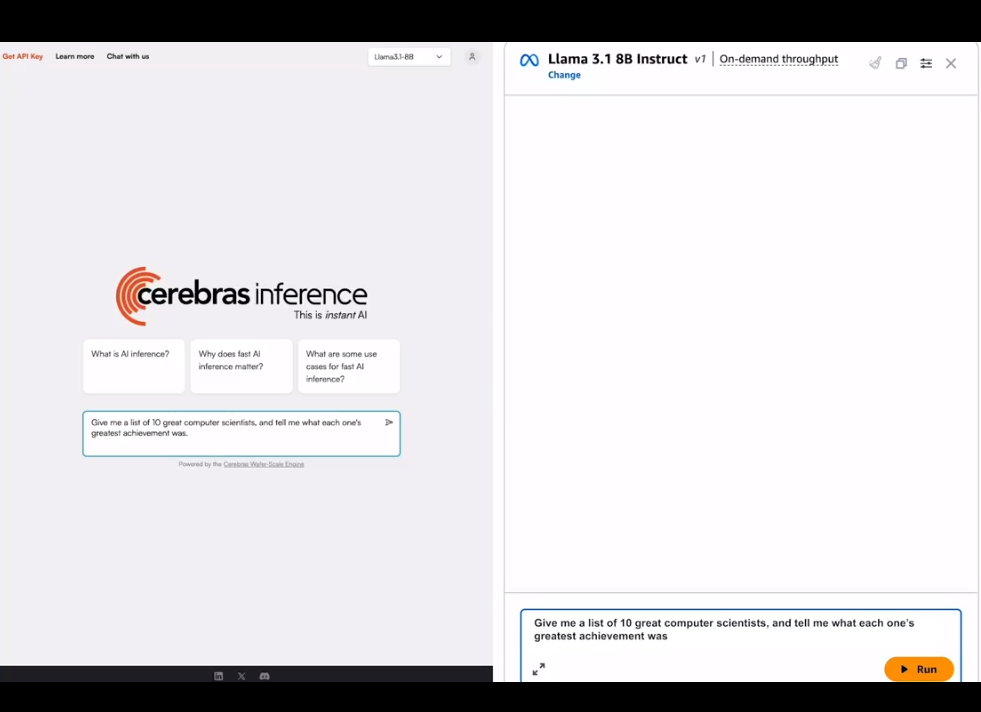The height and width of the screenshot is (712, 981).
Task: Focus the Bedrock prompt text area
Action: [x=741, y=645]
